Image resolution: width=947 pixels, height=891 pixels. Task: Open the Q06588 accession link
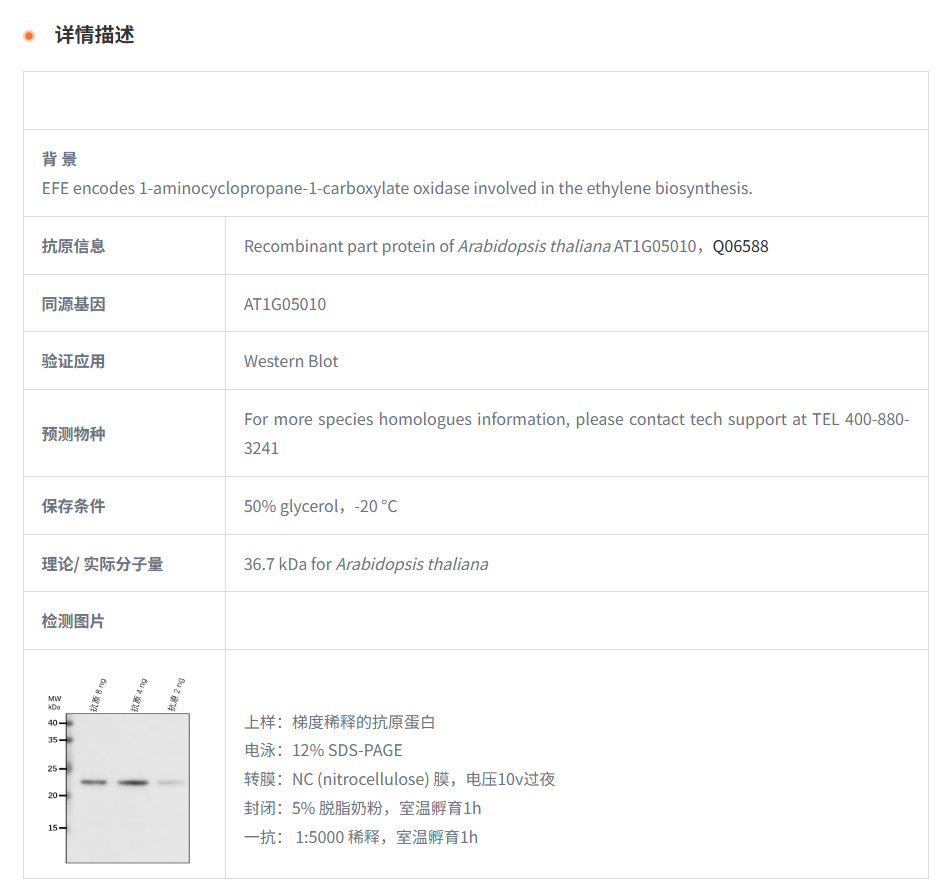[x=740, y=246]
